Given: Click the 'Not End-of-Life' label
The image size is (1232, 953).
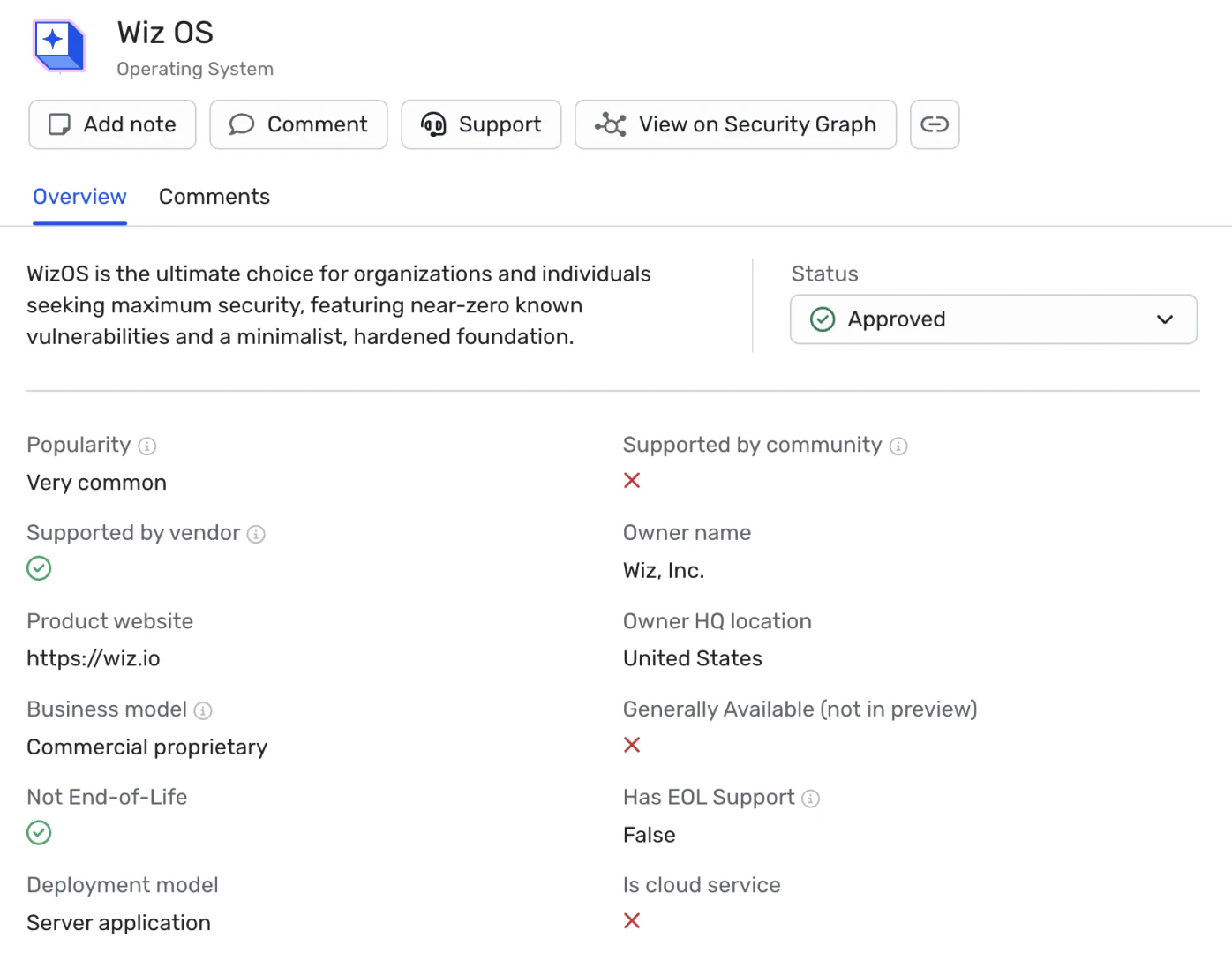Looking at the screenshot, I should pyautogui.click(x=107, y=797).
